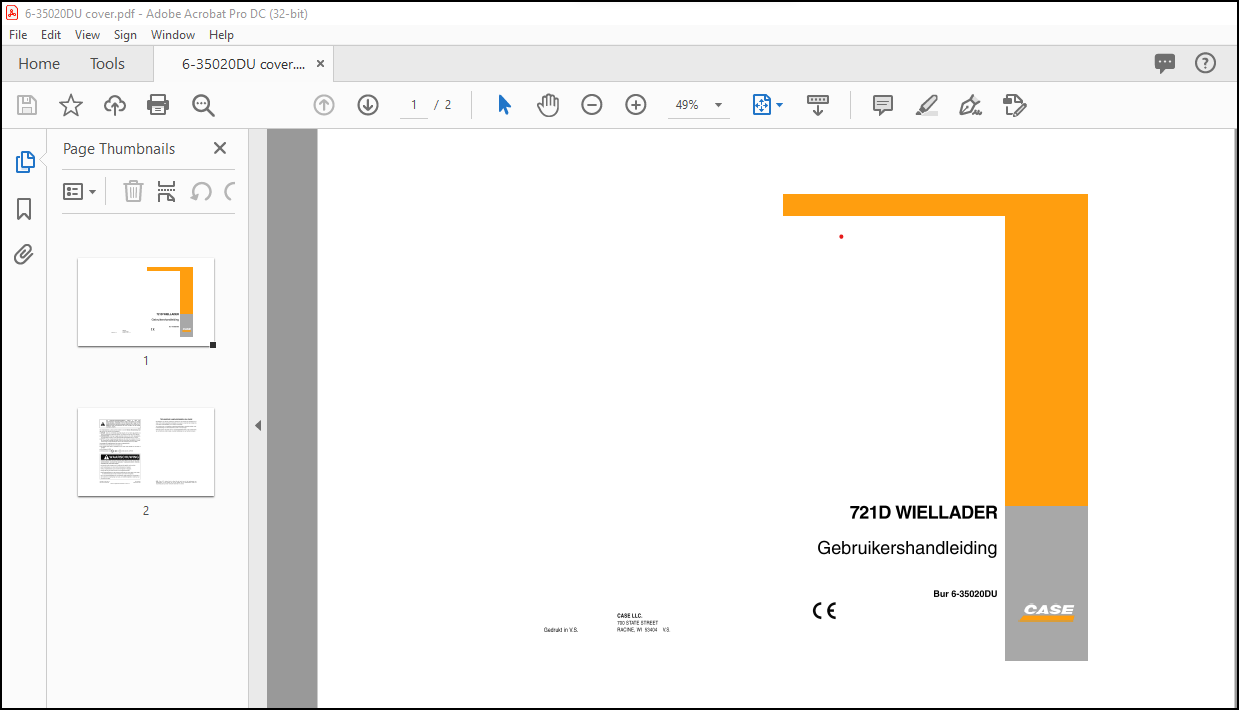Select the page 1 thumbnail
The height and width of the screenshot is (710, 1239).
click(146, 302)
